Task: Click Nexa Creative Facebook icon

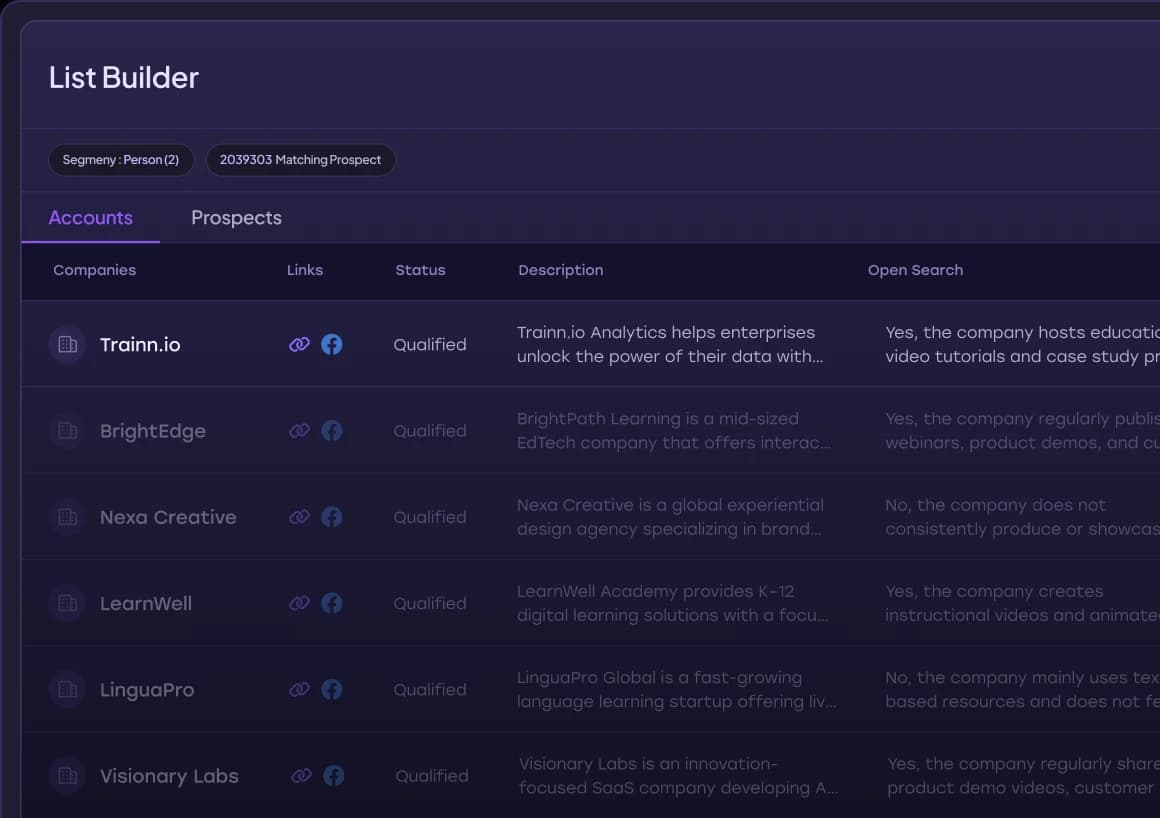Action: (332, 517)
